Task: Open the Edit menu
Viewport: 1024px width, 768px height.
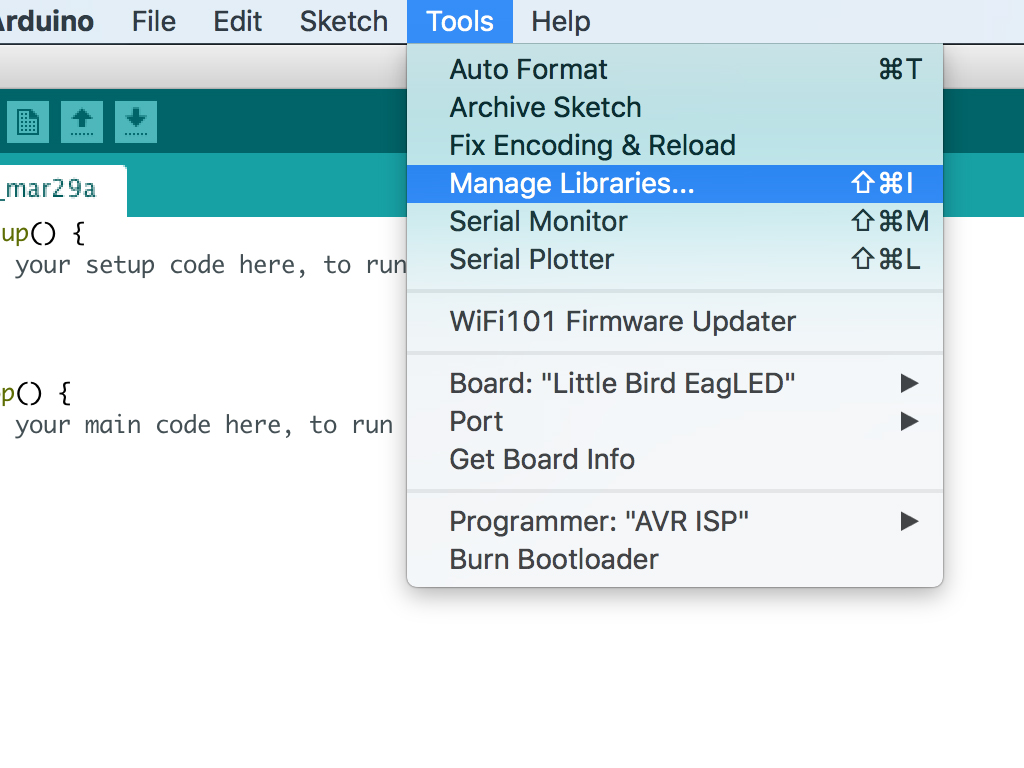Action: [238, 22]
